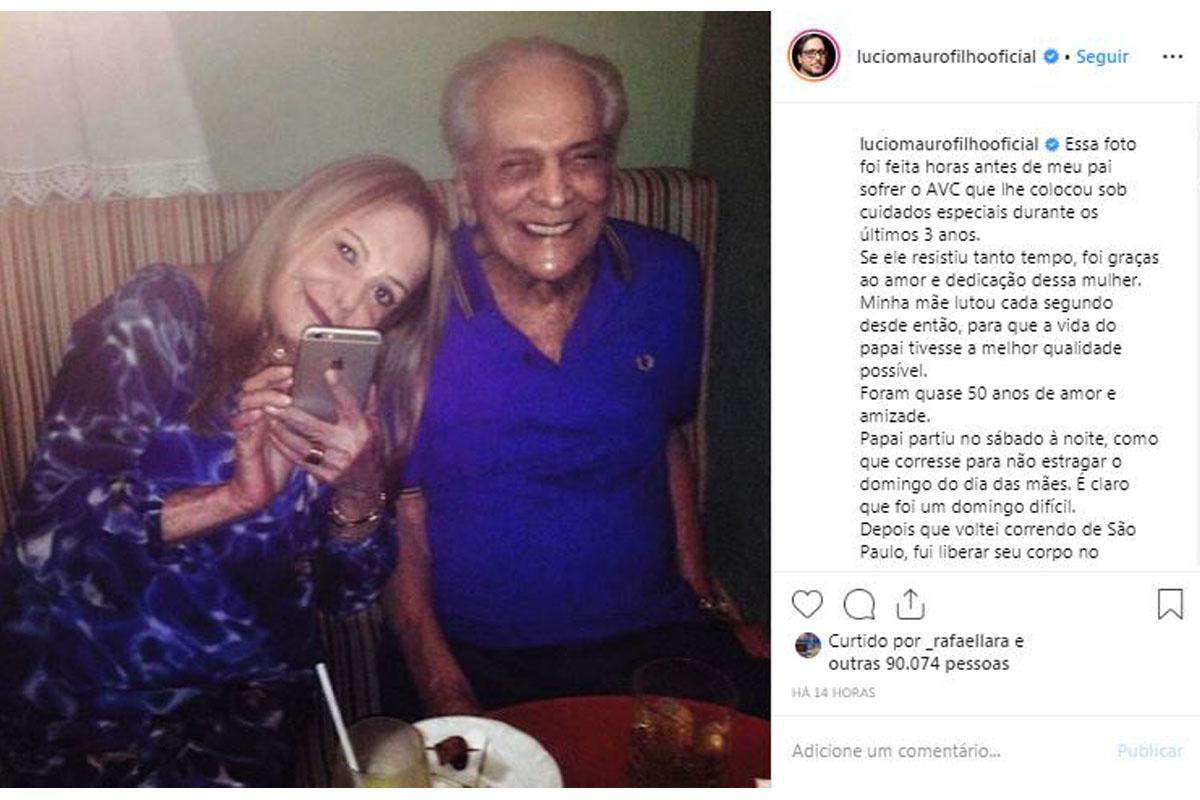Follow the account with the Seguir button

(1102, 57)
